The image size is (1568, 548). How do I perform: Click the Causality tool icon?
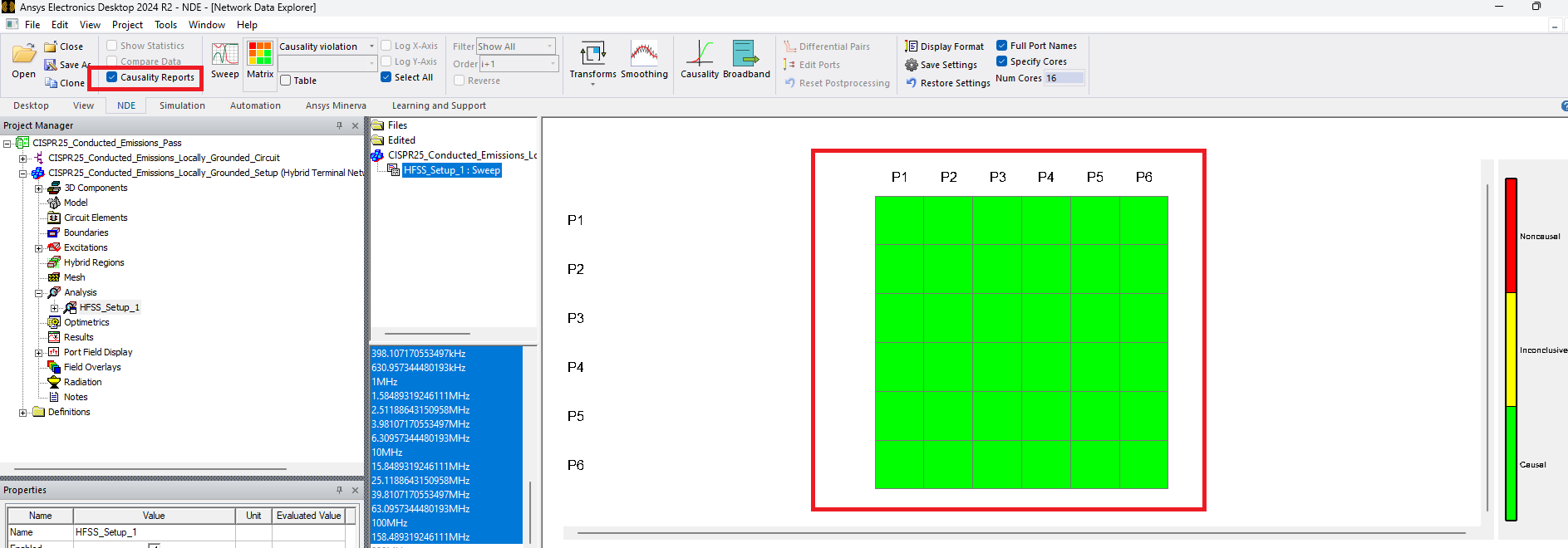[x=700, y=54]
